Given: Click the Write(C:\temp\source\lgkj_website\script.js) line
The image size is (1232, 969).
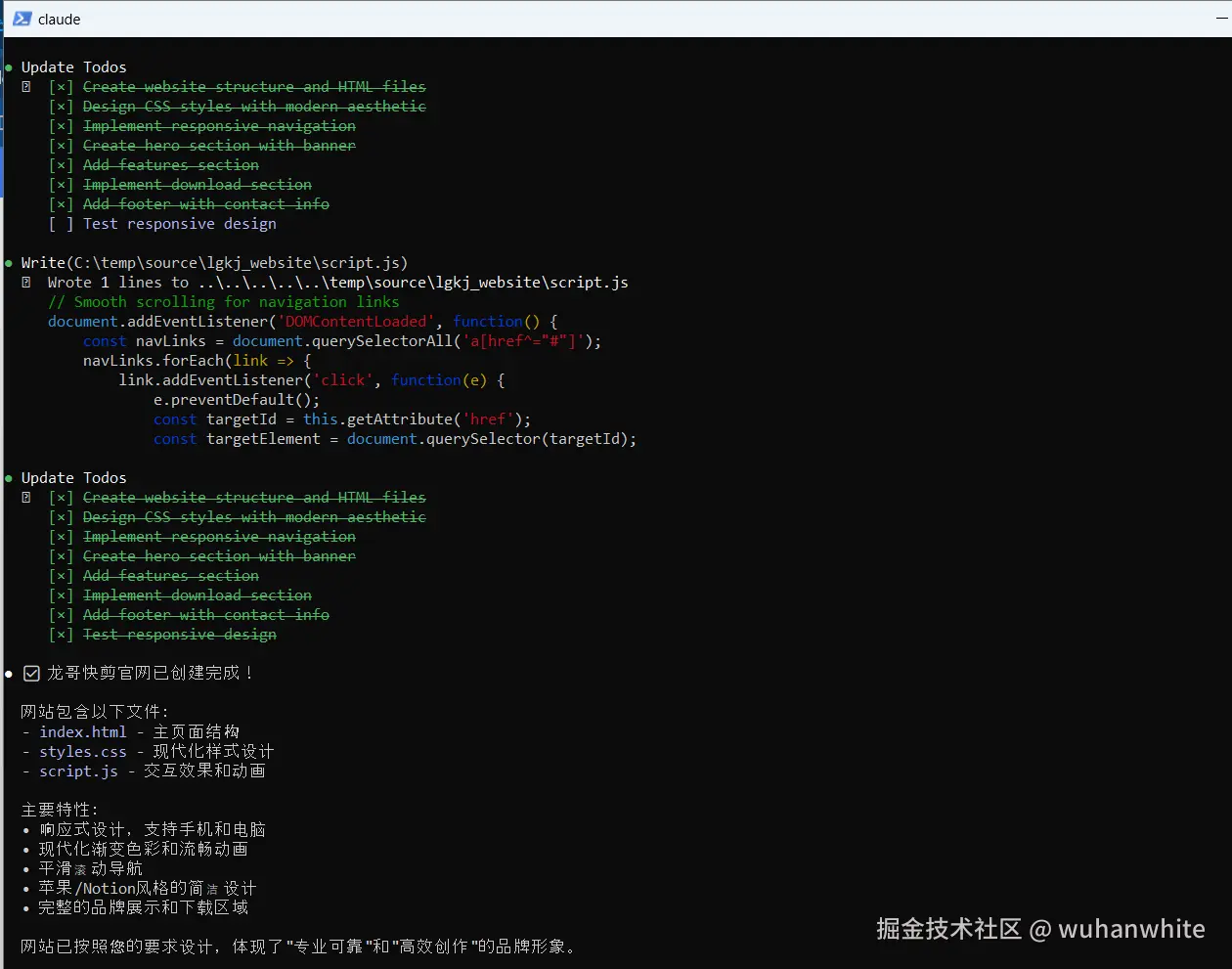Looking at the screenshot, I should coord(214,263).
